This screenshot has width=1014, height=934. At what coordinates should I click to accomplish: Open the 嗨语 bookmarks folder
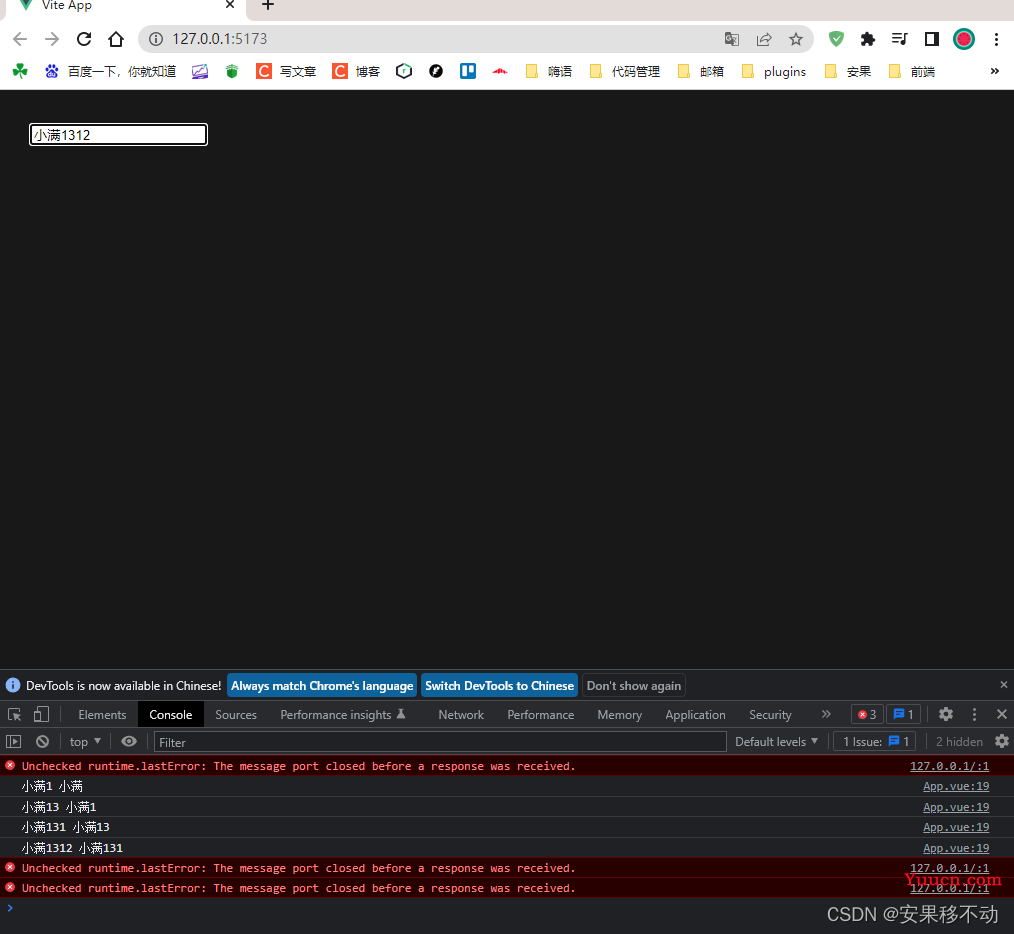[549, 71]
